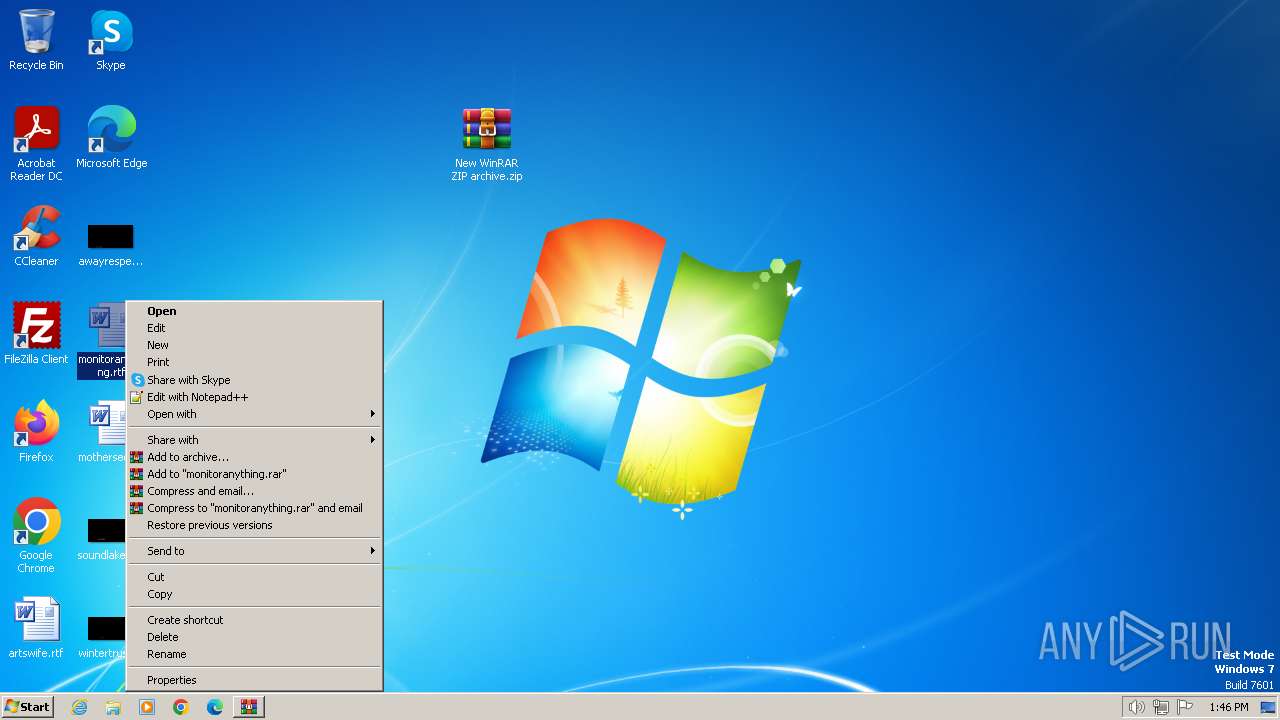The image size is (1280, 720).
Task: Click the Show desktop button
Action: tap(1268, 707)
